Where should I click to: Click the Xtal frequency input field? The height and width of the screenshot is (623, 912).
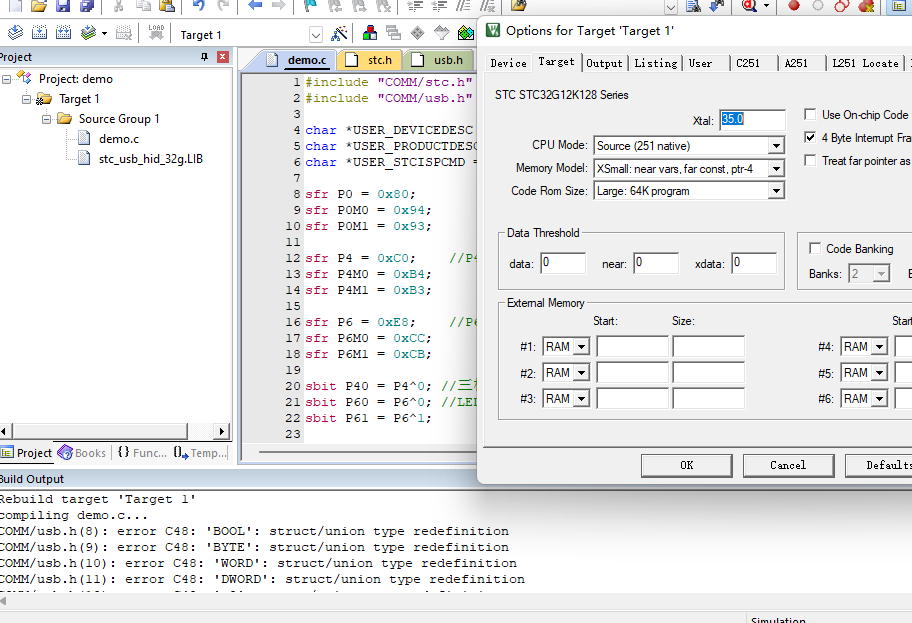coord(752,120)
